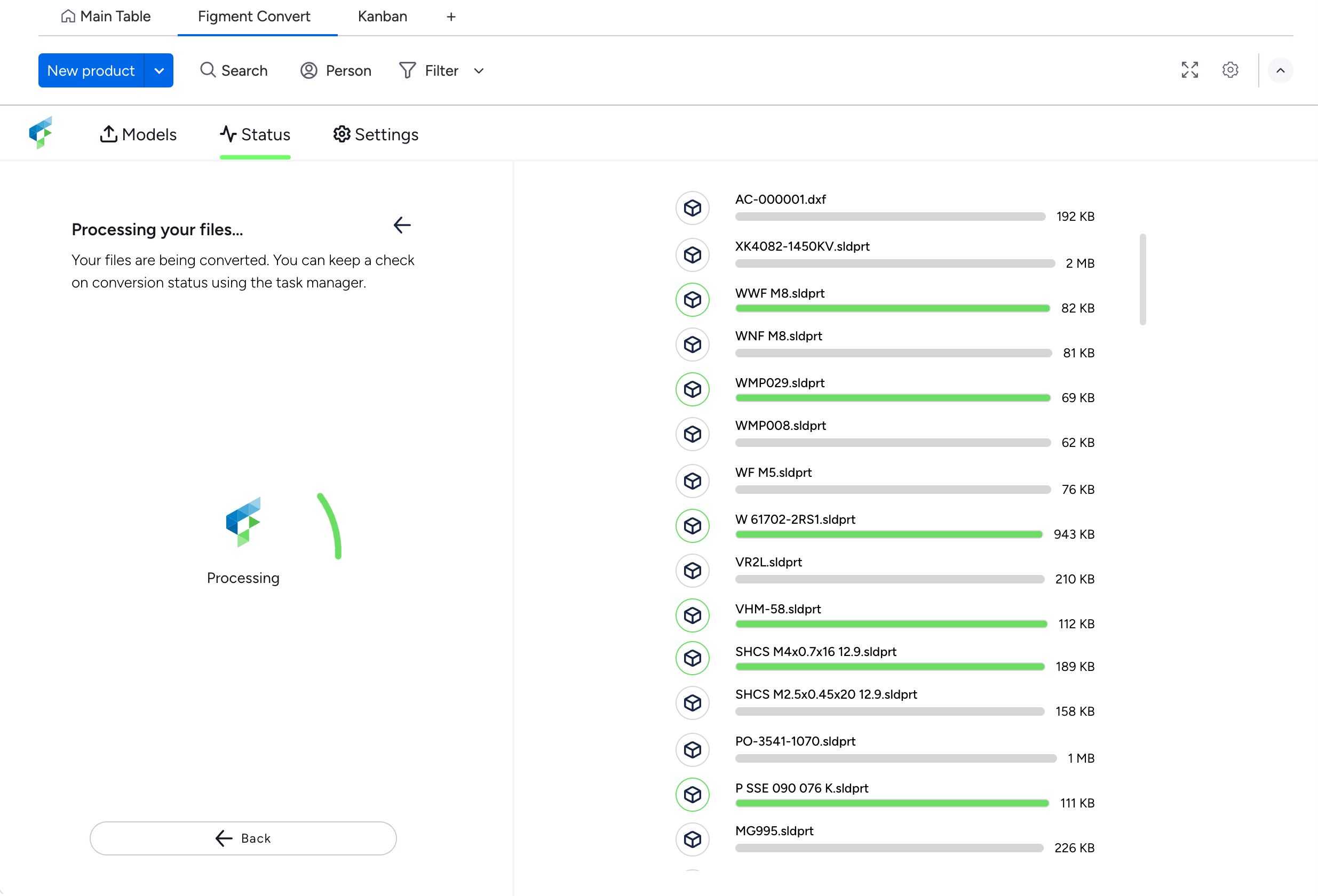The height and width of the screenshot is (896, 1318).
Task: Open the Models tab
Action: (138, 134)
